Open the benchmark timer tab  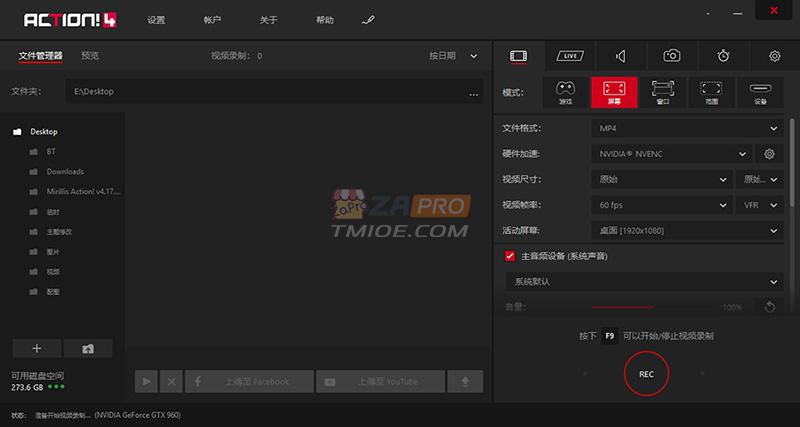tap(723, 56)
